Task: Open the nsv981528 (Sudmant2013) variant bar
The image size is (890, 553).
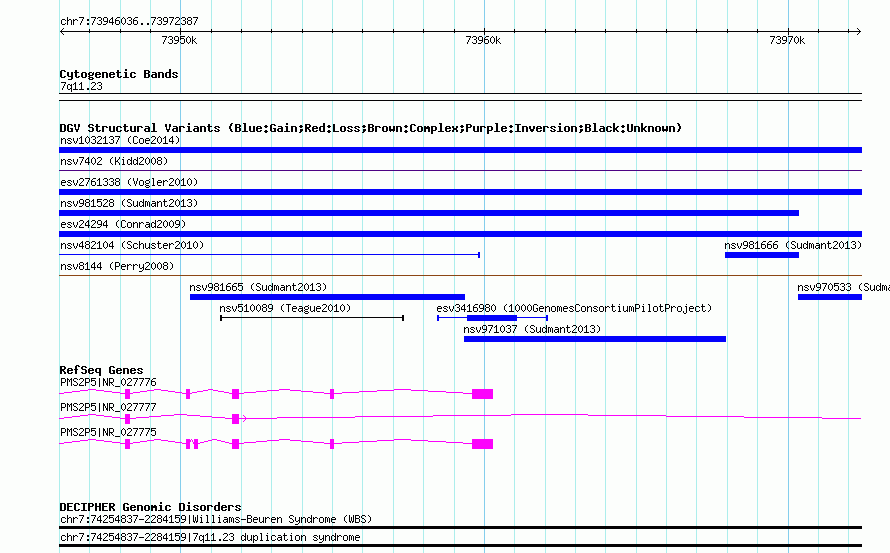Action: click(429, 213)
